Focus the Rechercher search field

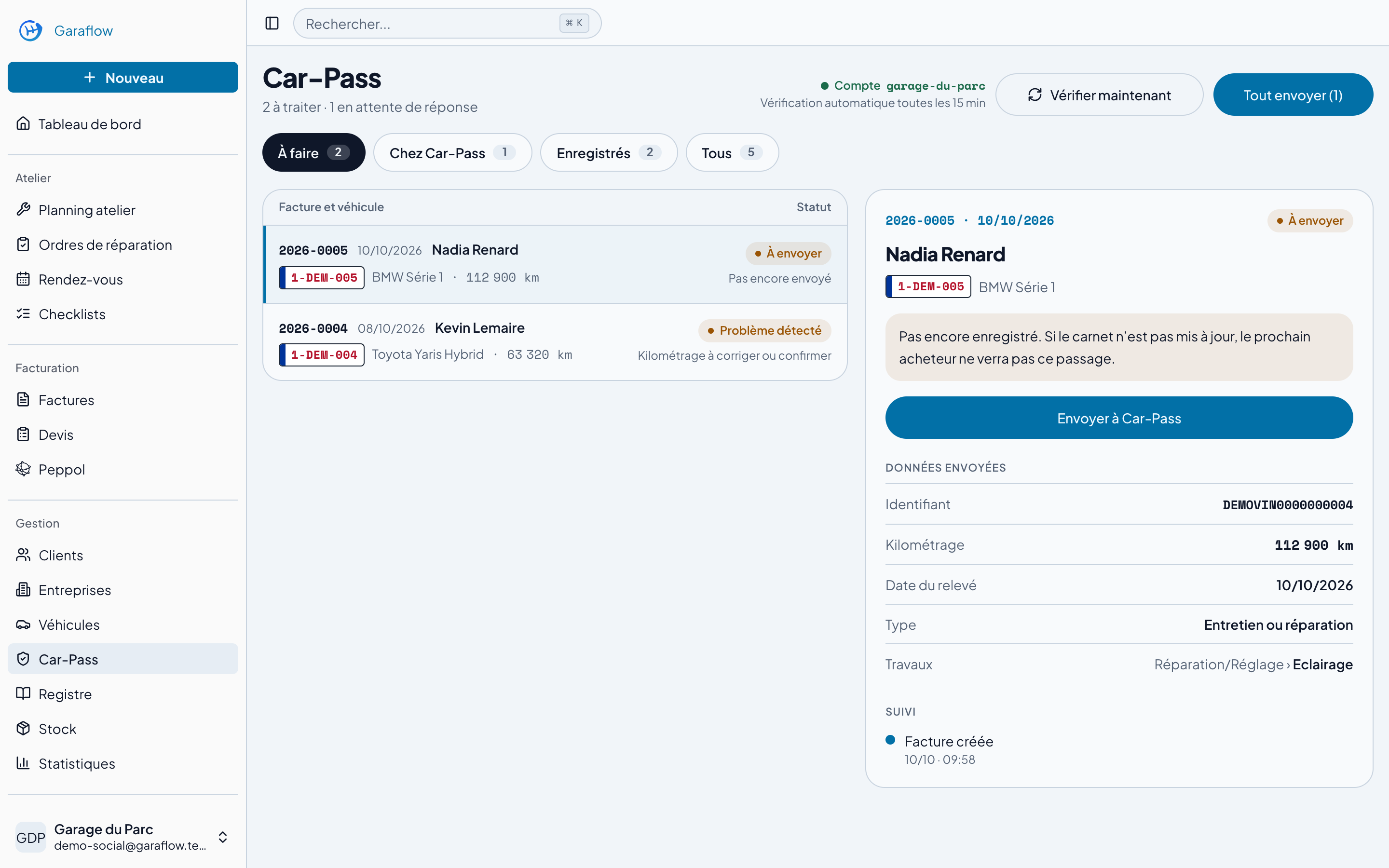tap(447, 24)
